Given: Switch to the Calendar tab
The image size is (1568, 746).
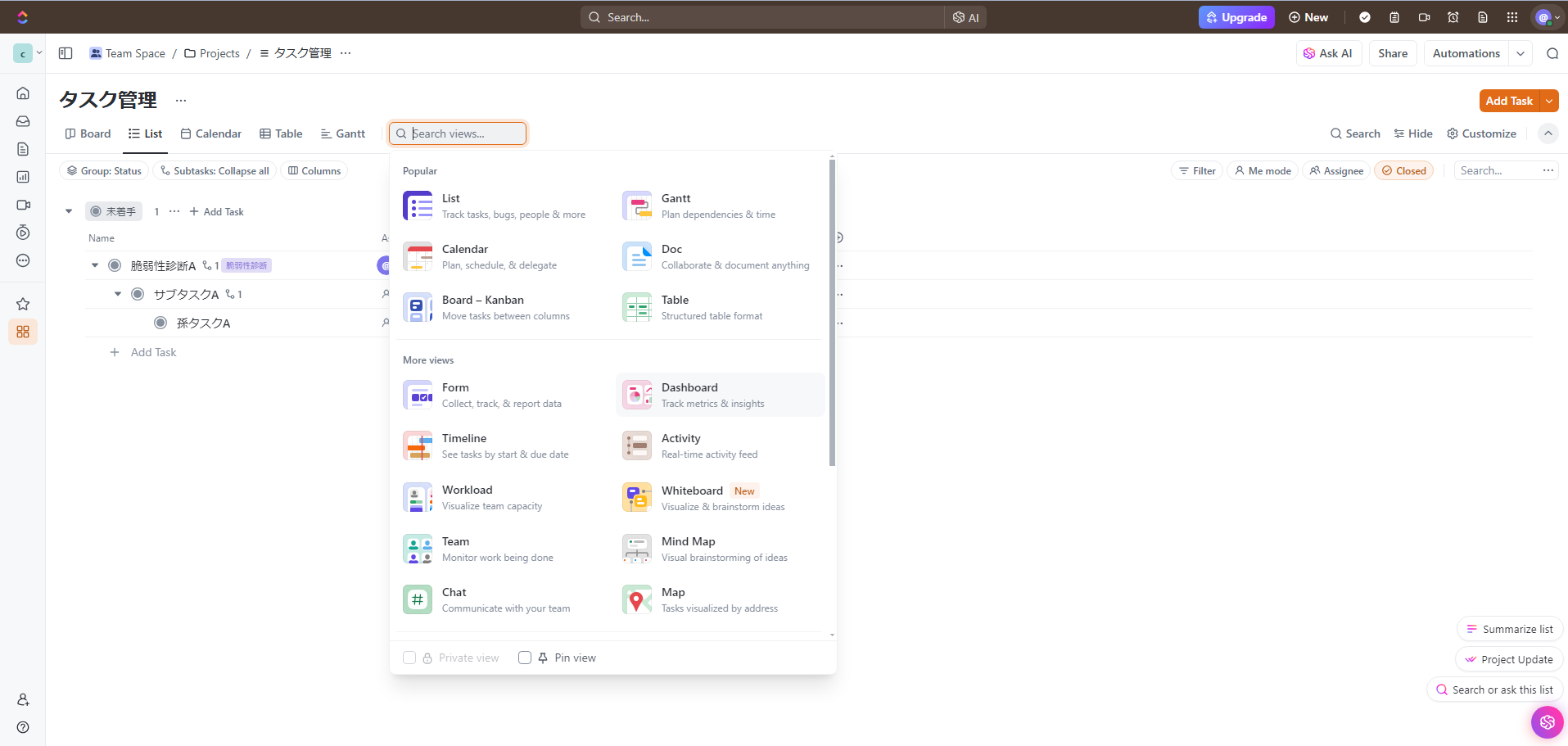Looking at the screenshot, I should (x=210, y=133).
